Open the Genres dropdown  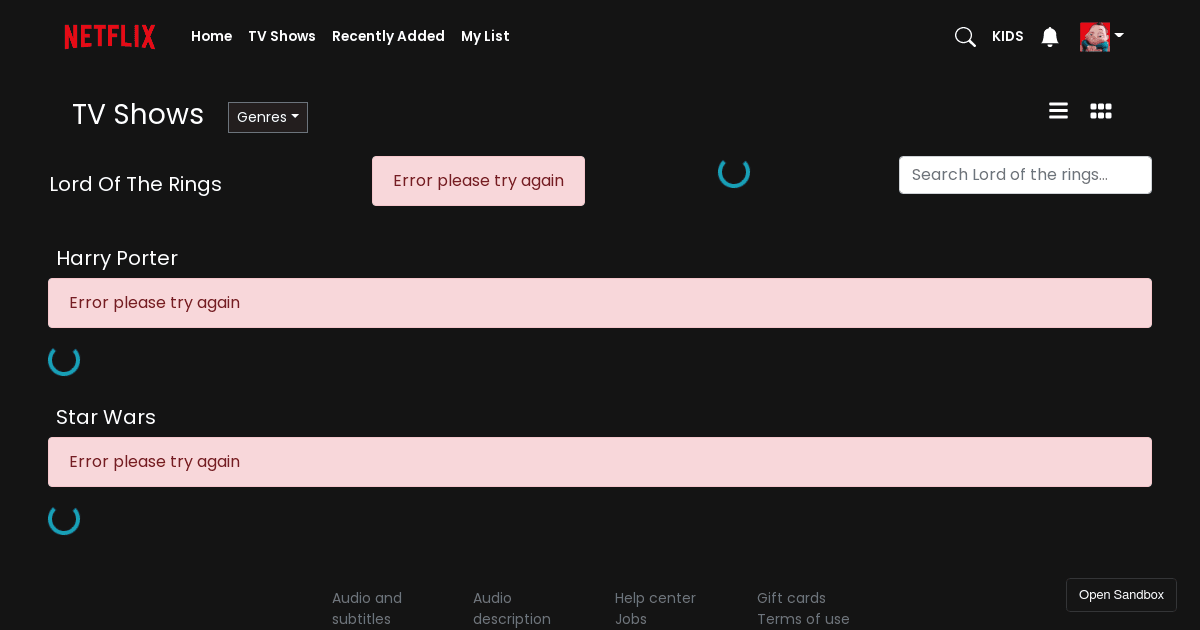coord(267,117)
